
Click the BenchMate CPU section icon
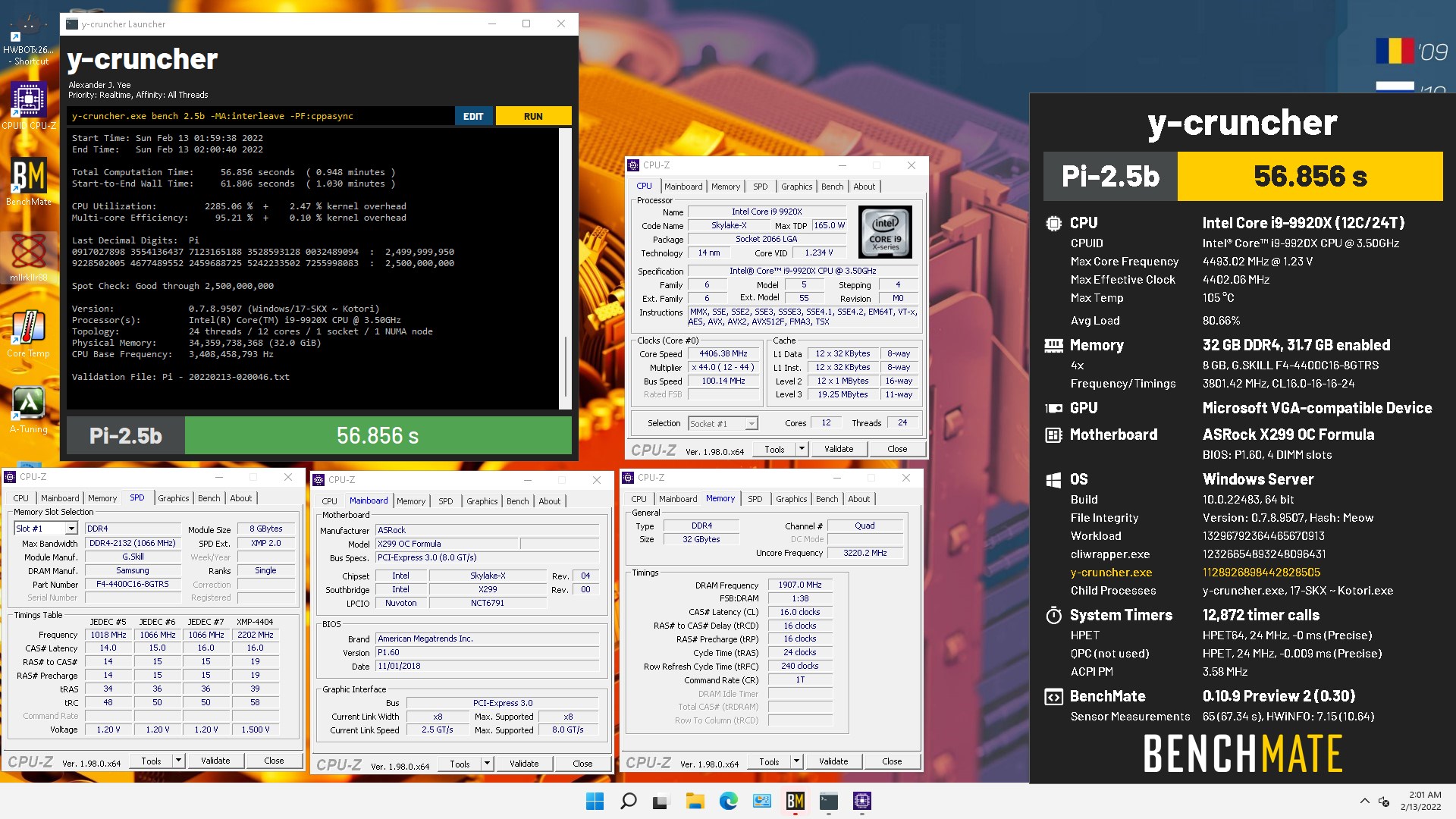pyautogui.click(x=1053, y=223)
